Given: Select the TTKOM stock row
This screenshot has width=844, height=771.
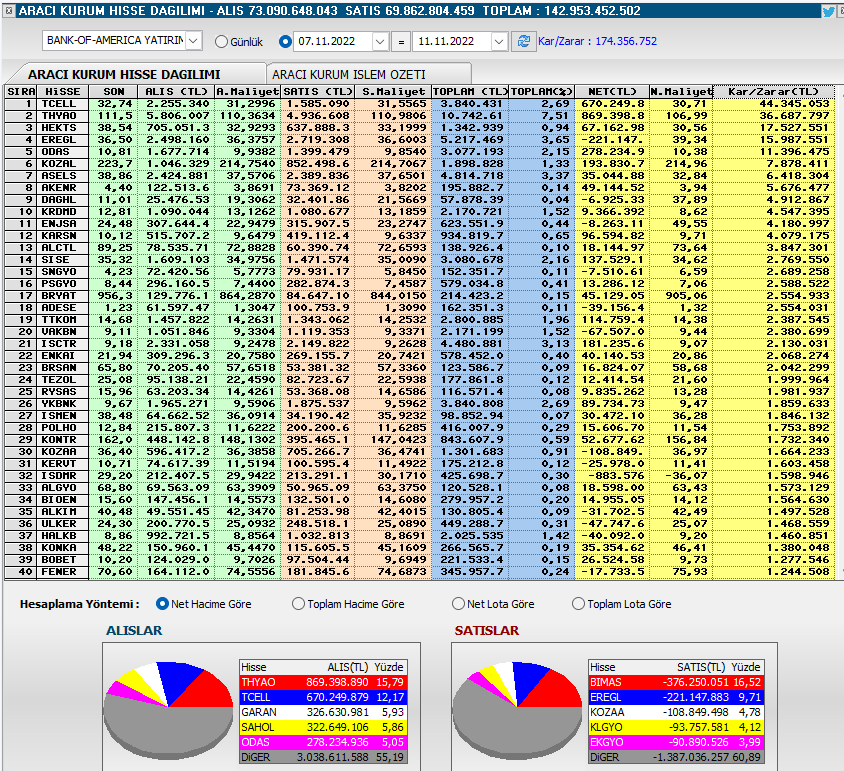Looking at the screenshot, I should pyautogui.click(x=420, y=320).
